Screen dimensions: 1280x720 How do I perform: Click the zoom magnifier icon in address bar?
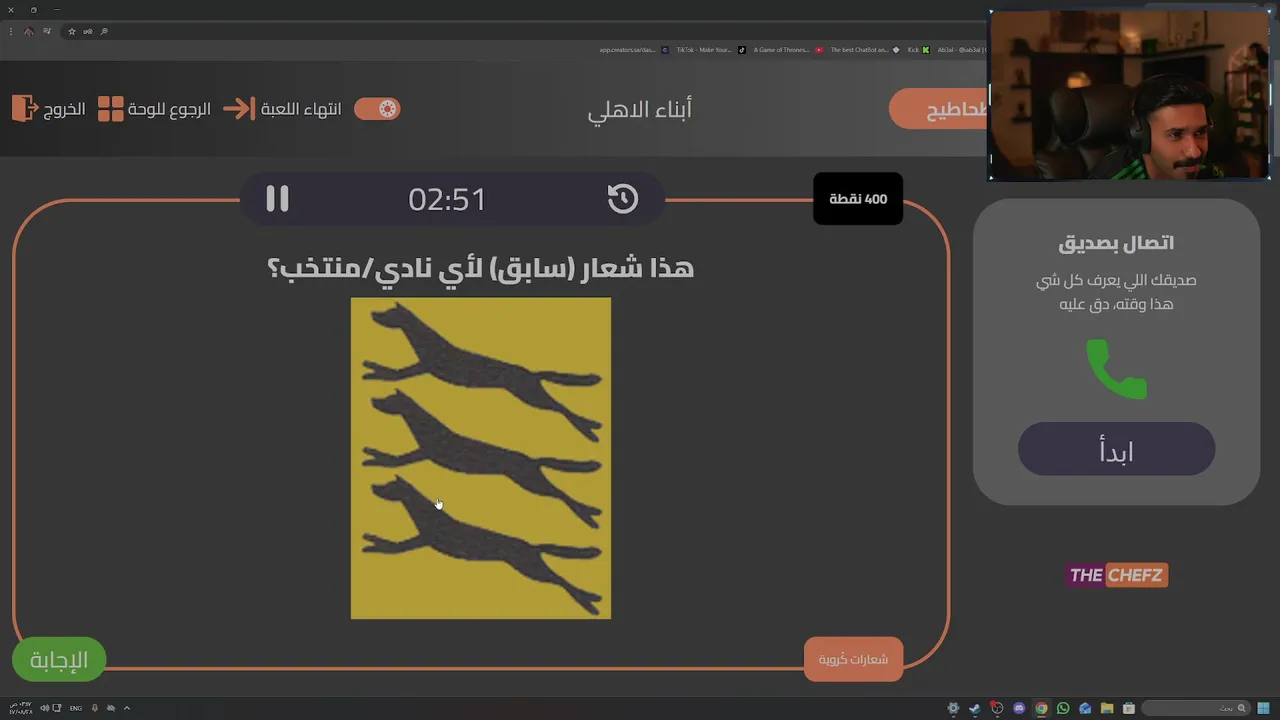click(104, 31)
